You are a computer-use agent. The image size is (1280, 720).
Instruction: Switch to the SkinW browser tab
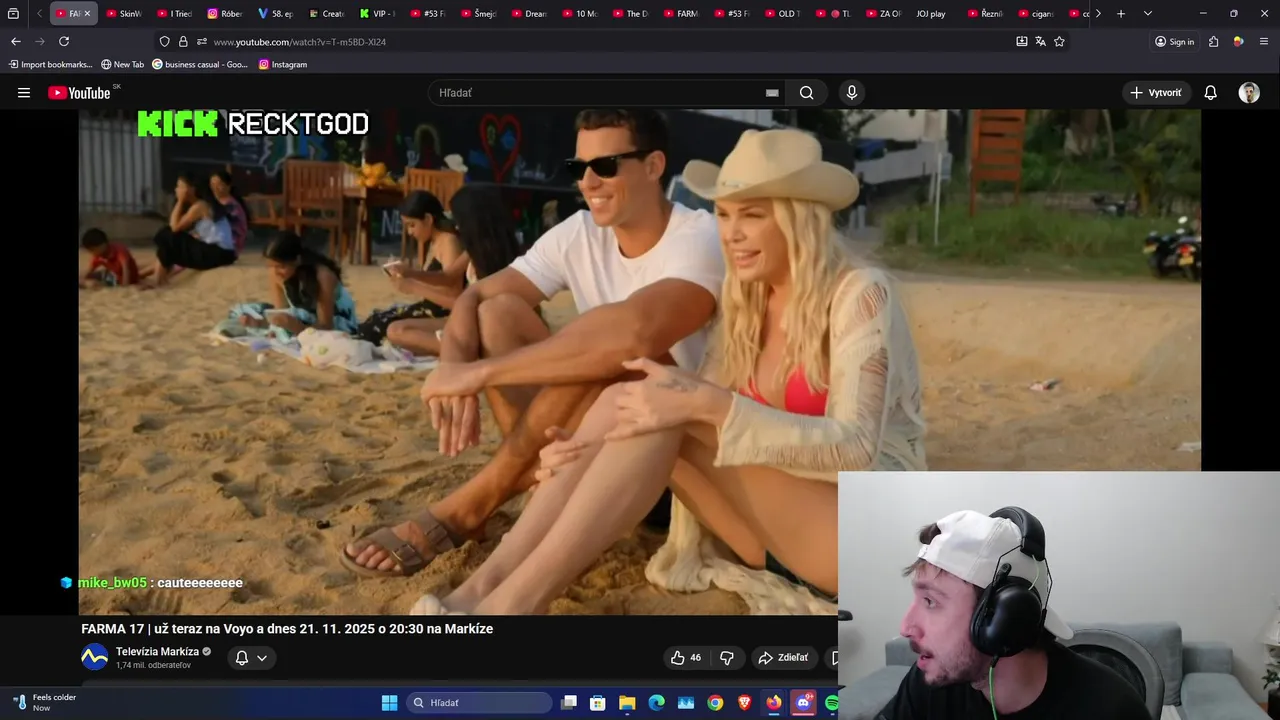[x=124, y=14]
